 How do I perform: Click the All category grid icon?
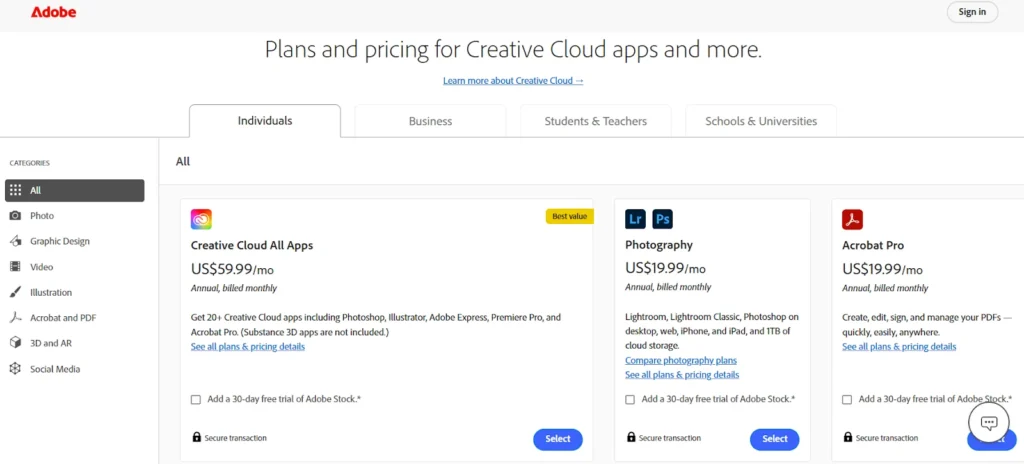click(16, 191)
